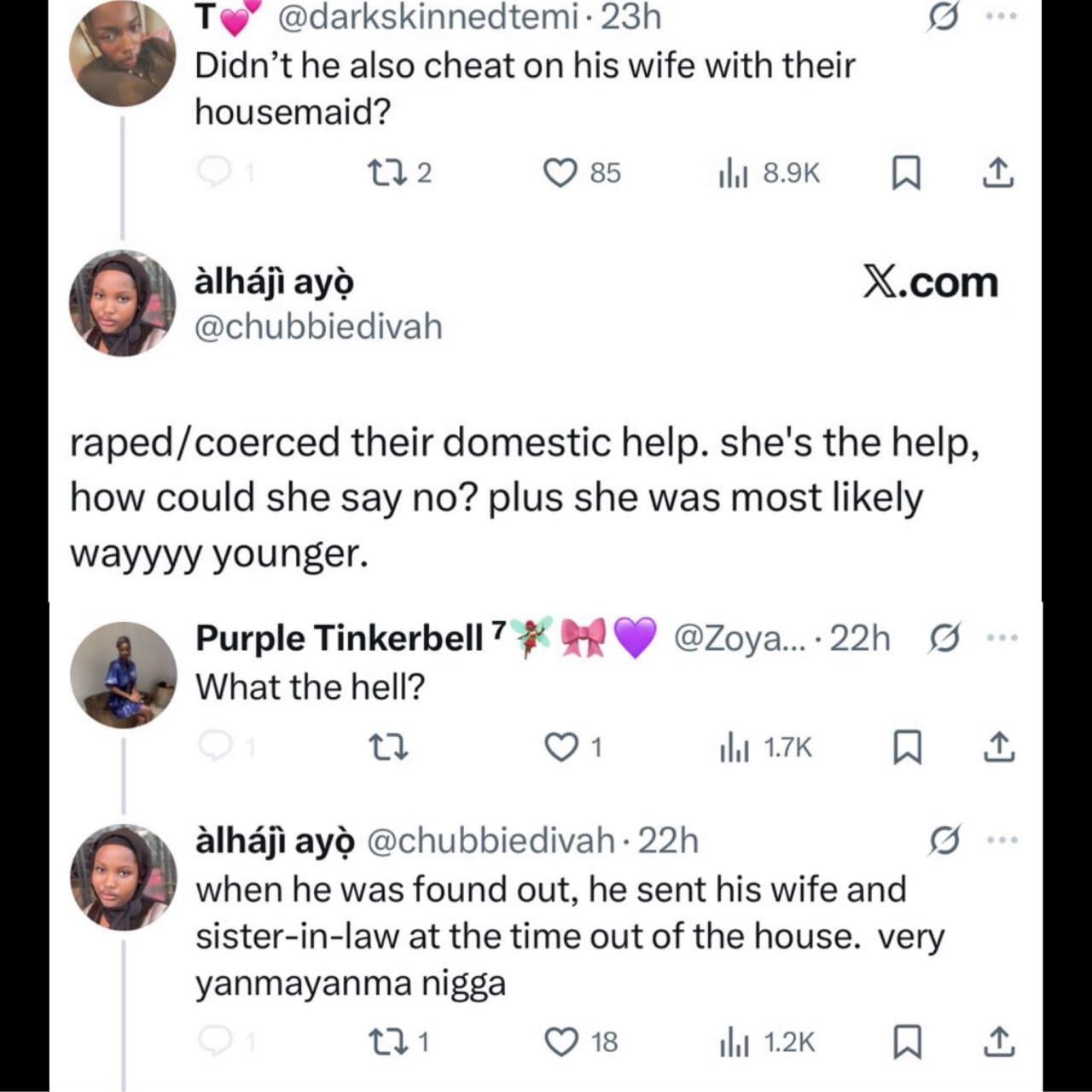Bookmark the darkskinnedtemi tweet
Image resolution: width=1092 pixels, height=1092 pixels.
click(905, 173)
